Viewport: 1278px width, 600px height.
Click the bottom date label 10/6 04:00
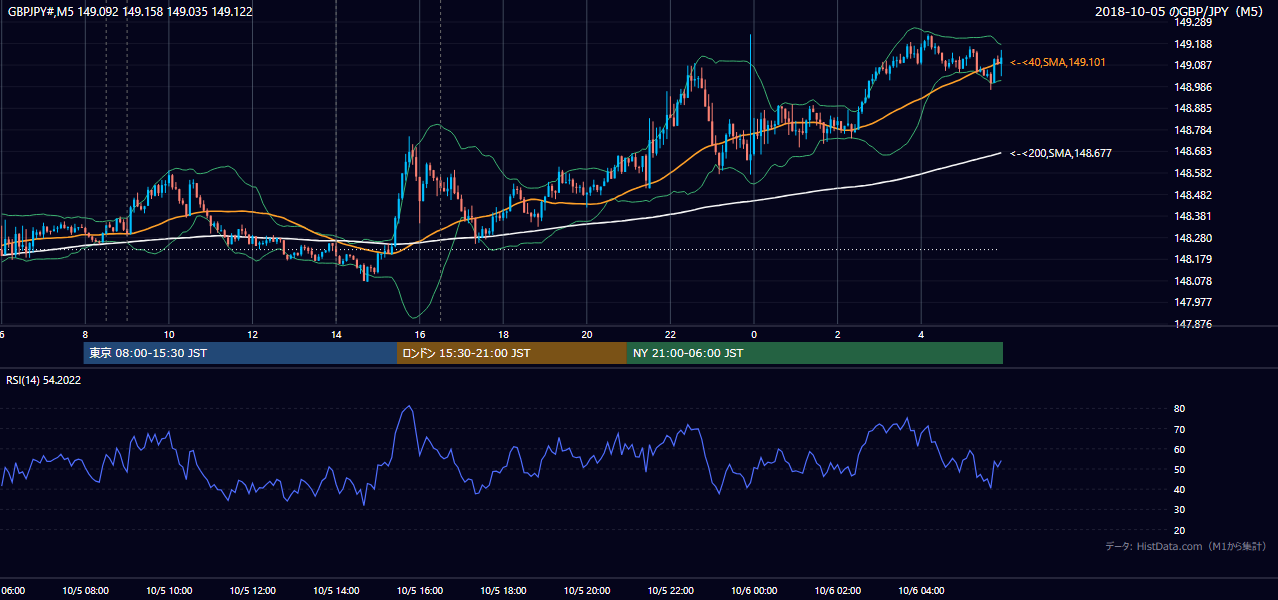tap(920, 590)
